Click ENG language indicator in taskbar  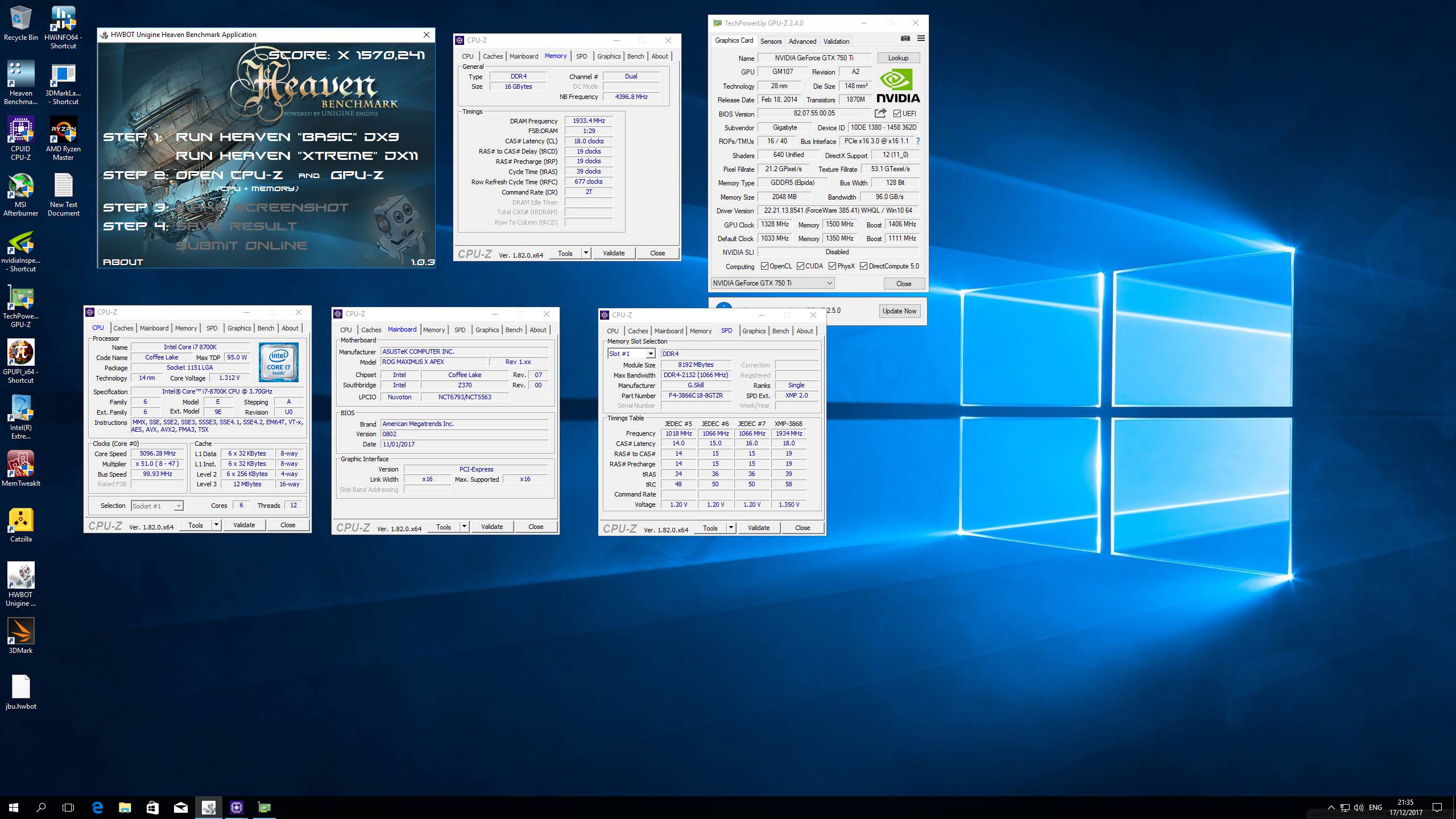(1375, 808)
